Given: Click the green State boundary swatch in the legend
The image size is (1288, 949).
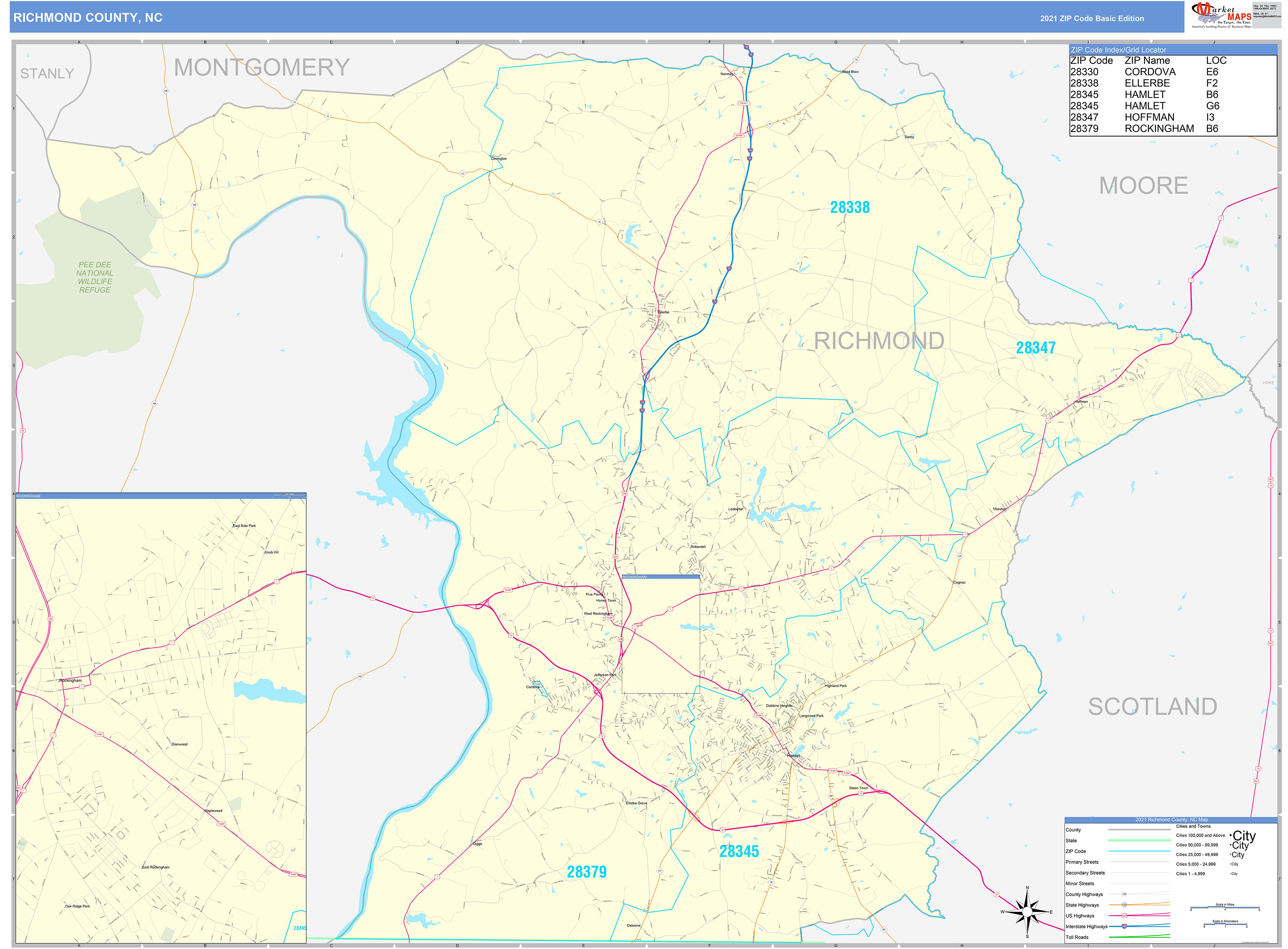Looking at the screenshot, I should (x=1139, y=841).
